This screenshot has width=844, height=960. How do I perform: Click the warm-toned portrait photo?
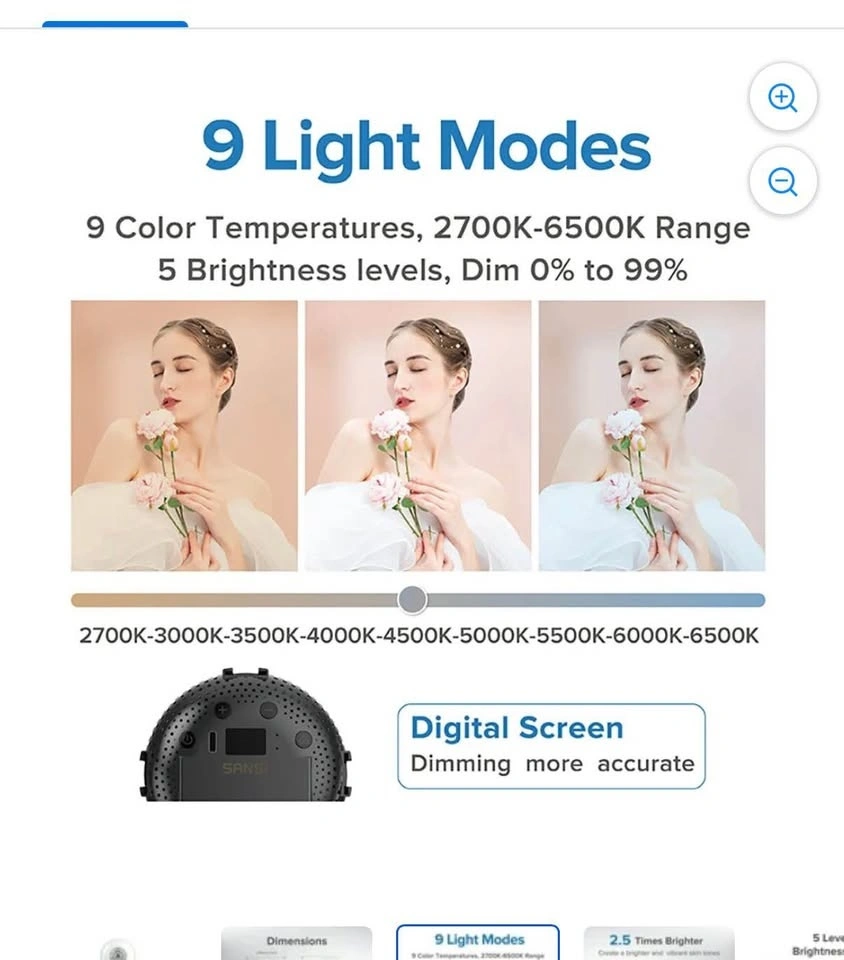click(184, 436)
